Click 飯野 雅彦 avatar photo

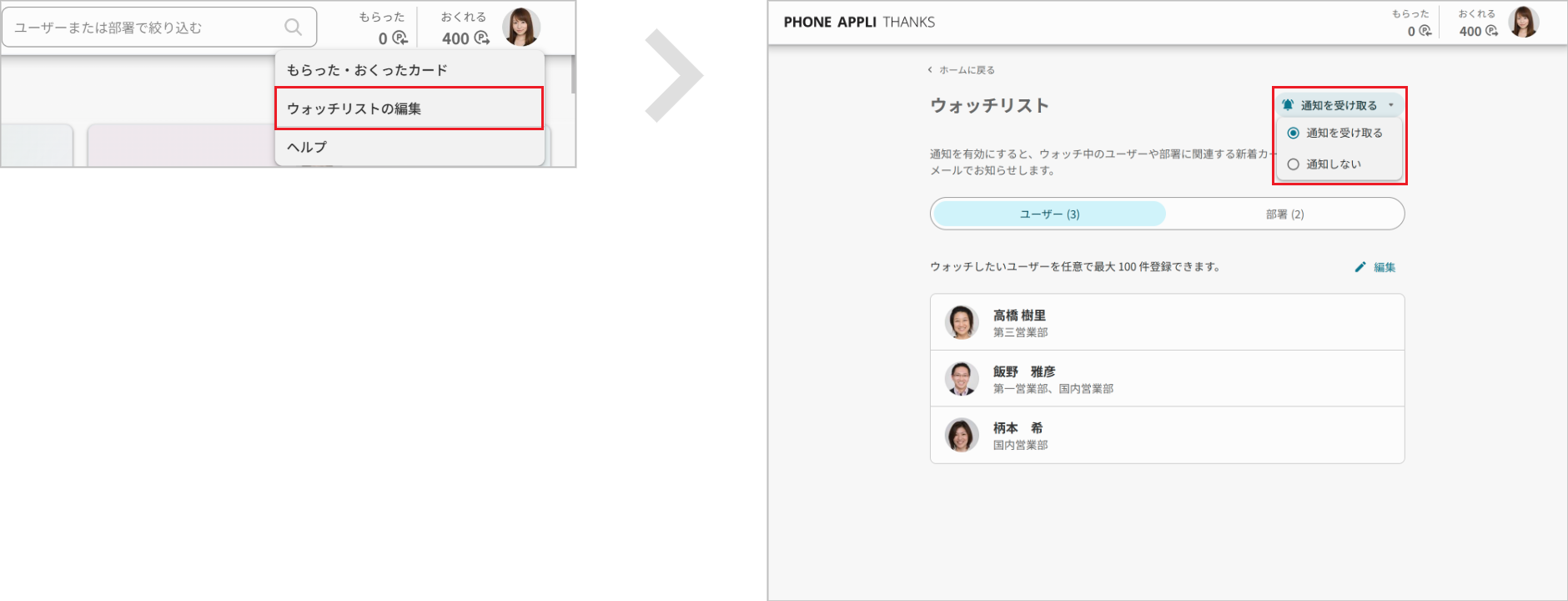pos(962,378)
